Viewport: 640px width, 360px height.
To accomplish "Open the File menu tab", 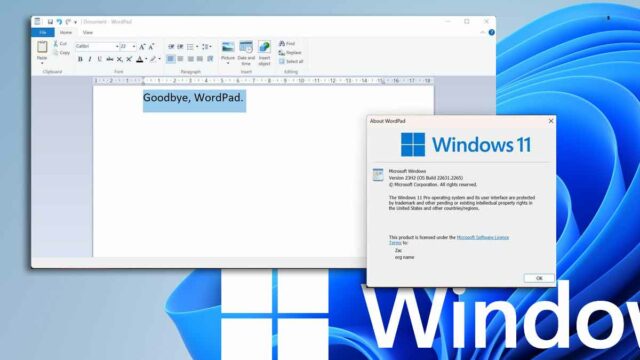I will (43, 32).
